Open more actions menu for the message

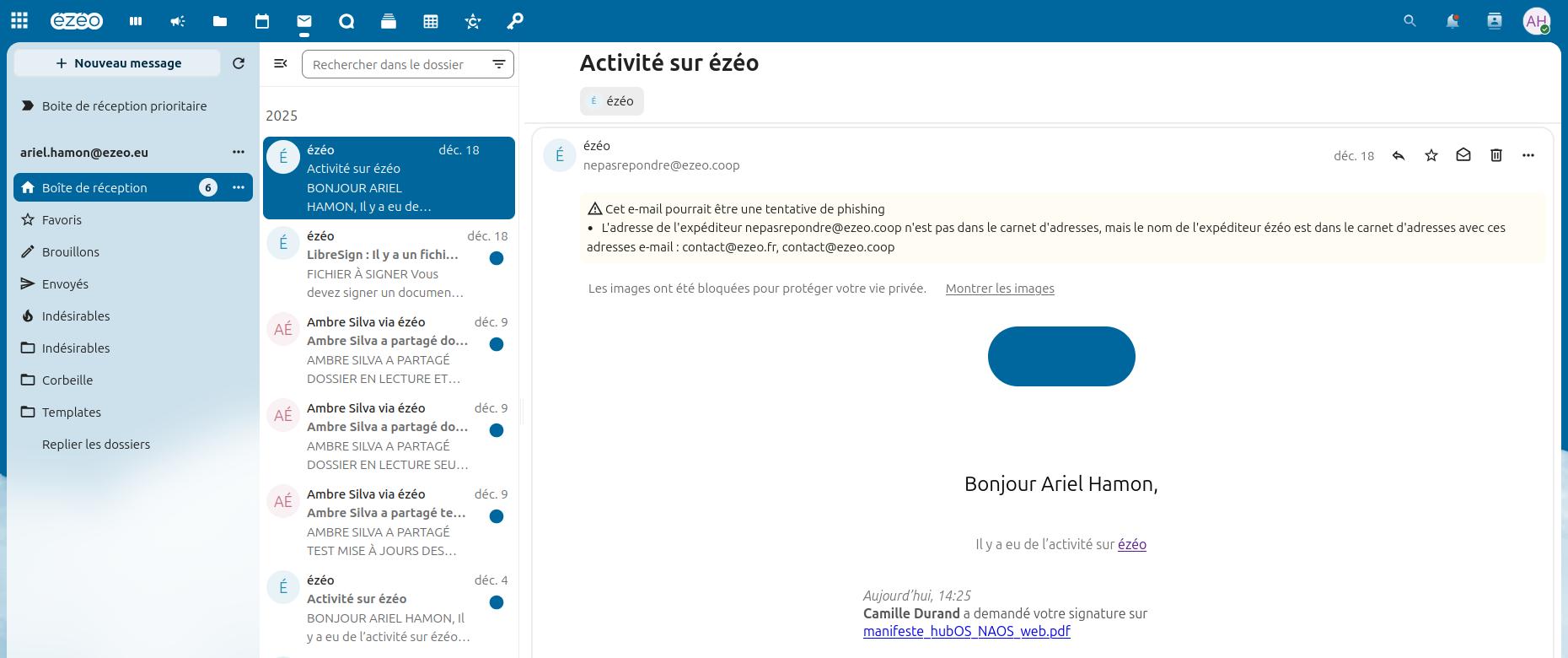(1528, 155)
